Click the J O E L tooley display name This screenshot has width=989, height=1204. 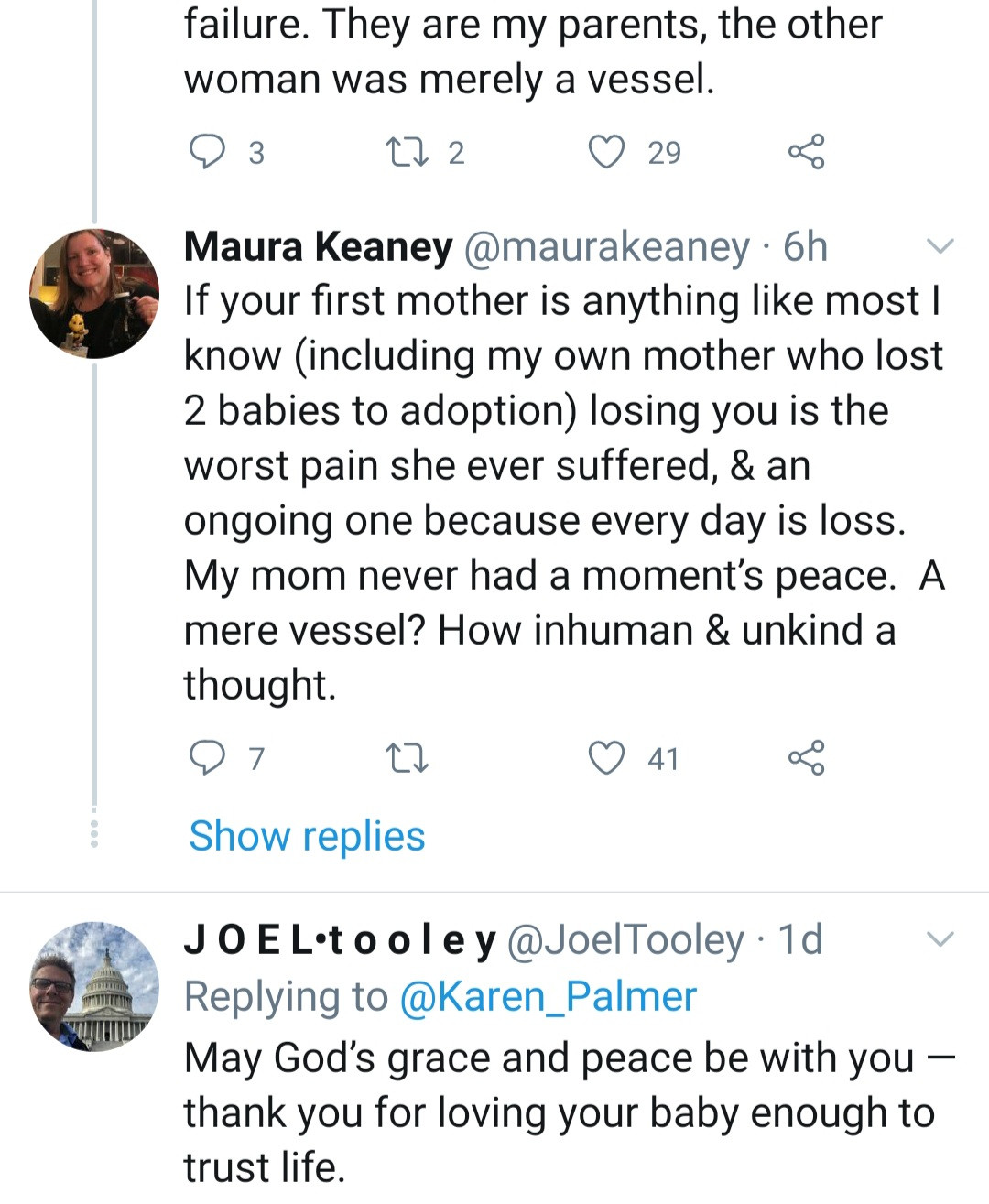coord(340,940)
